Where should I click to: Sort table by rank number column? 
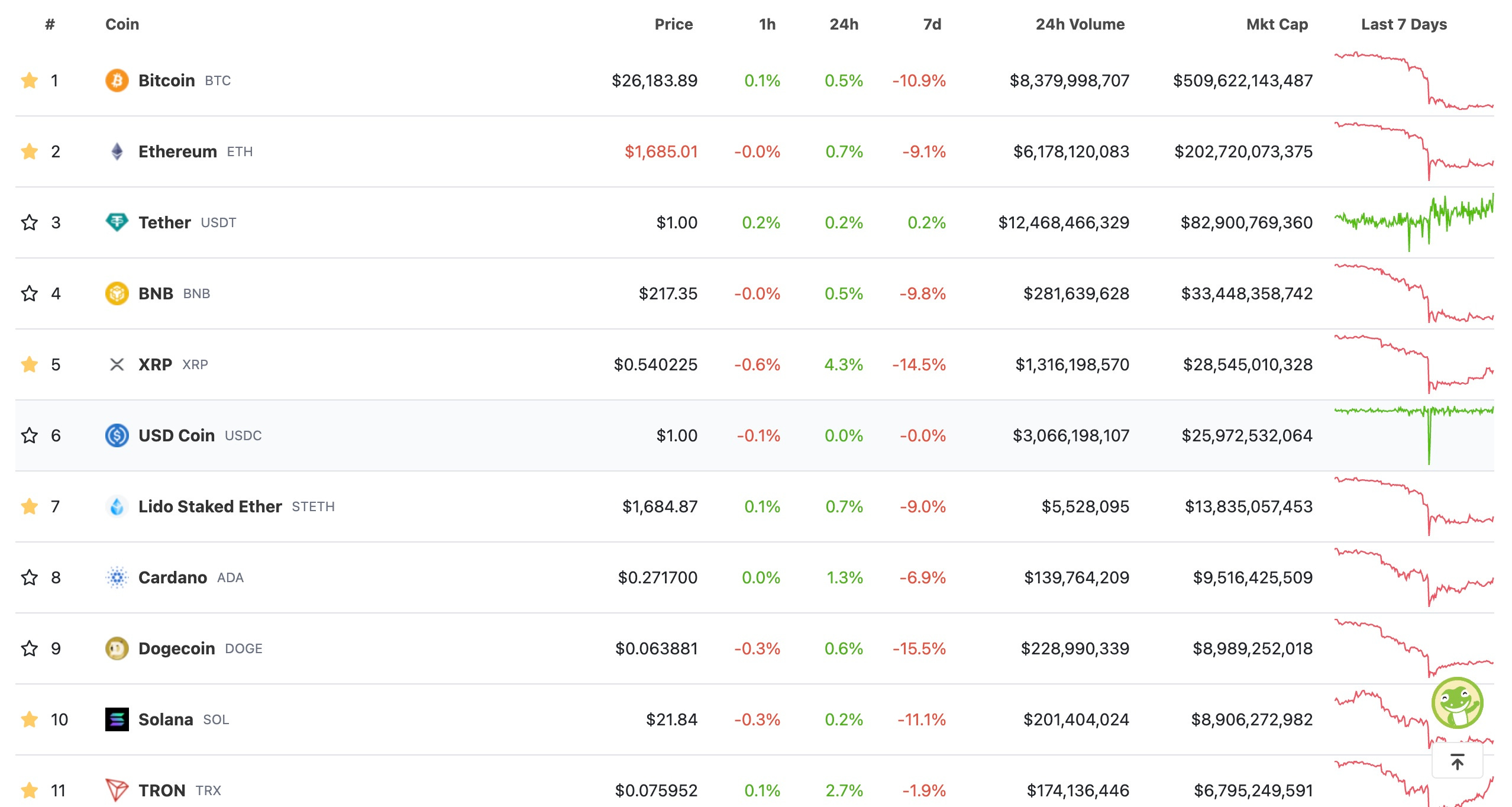(x=50, y=24)
